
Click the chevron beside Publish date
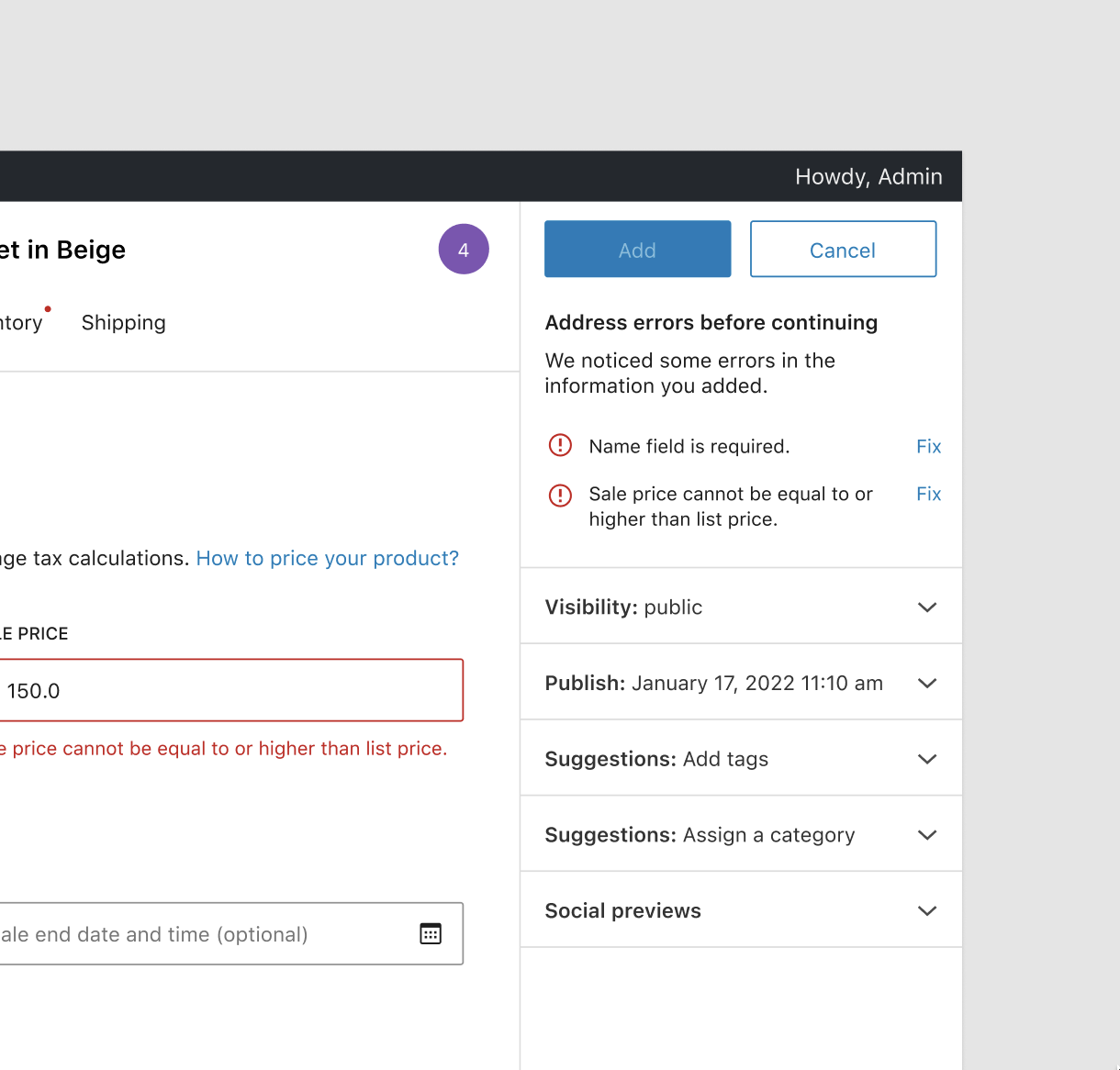tap(926, 683)
